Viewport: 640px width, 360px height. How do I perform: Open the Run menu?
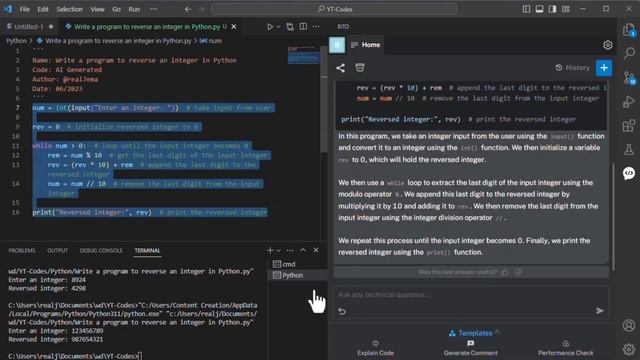[x=134, y=9]
